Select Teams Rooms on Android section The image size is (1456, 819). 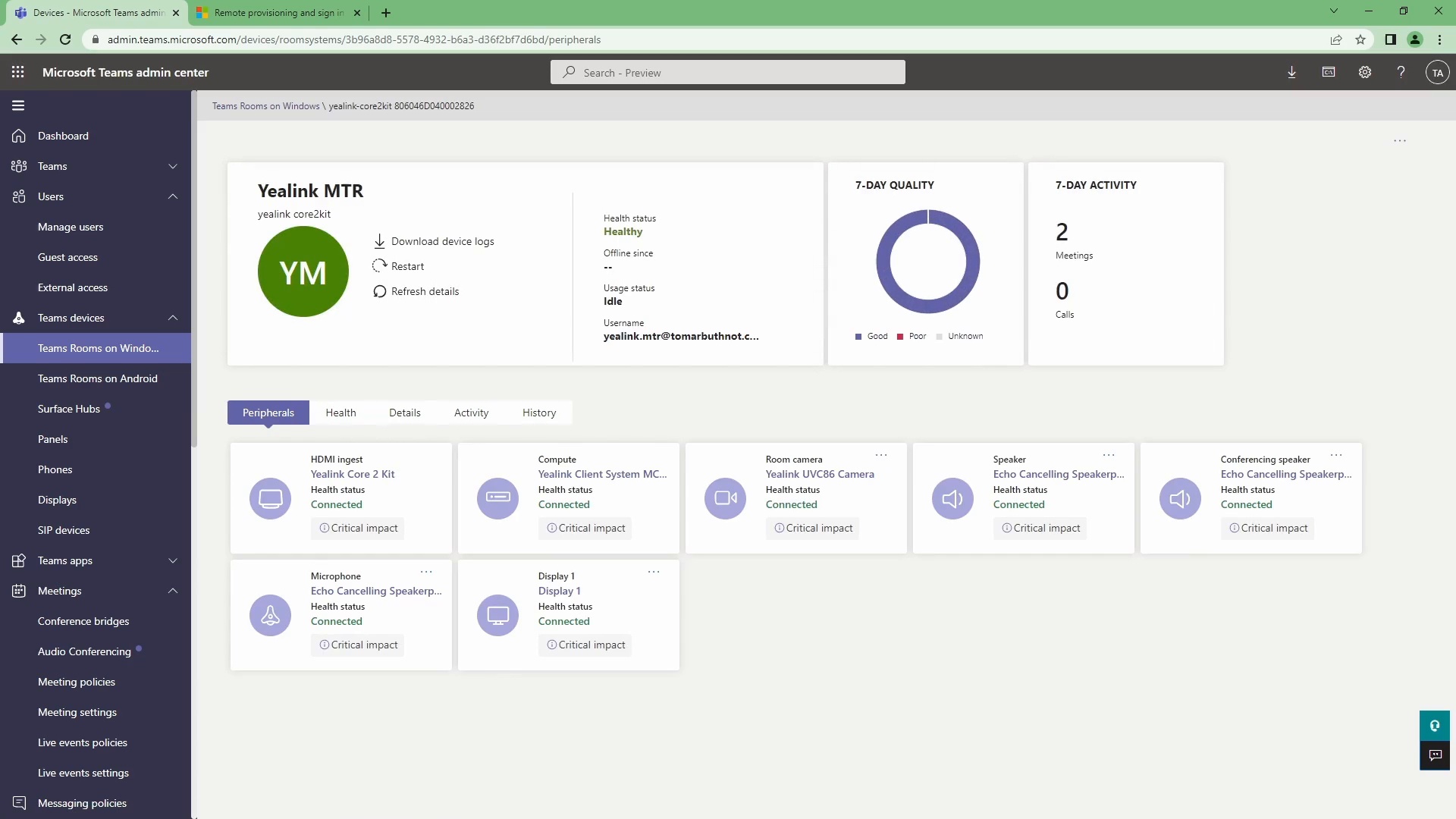tap(97, 379)
